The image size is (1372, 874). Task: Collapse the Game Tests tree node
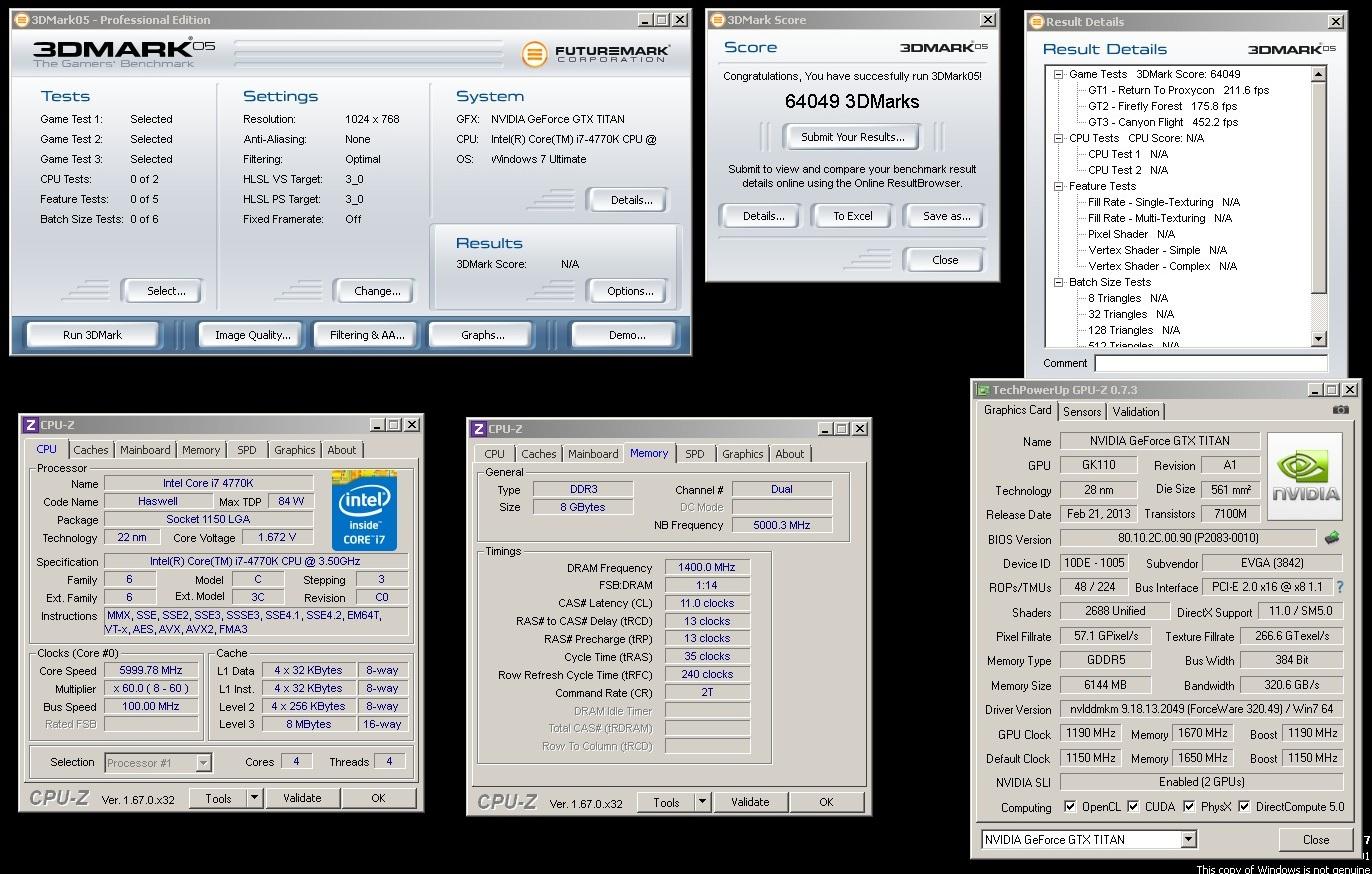pos(1059,74)
